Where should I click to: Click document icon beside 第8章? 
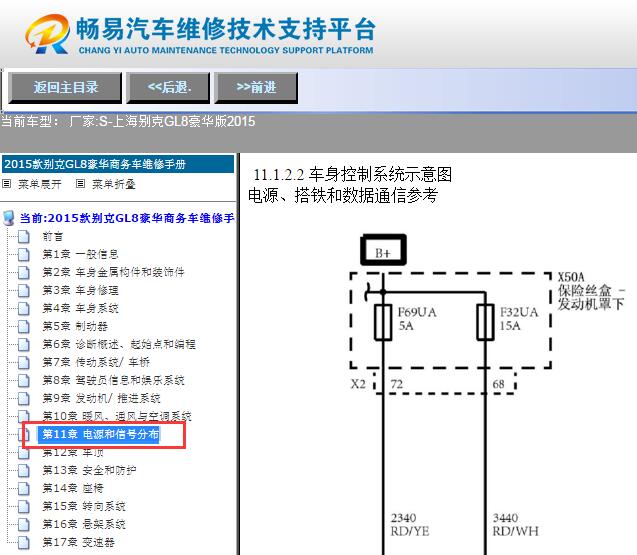24,380
